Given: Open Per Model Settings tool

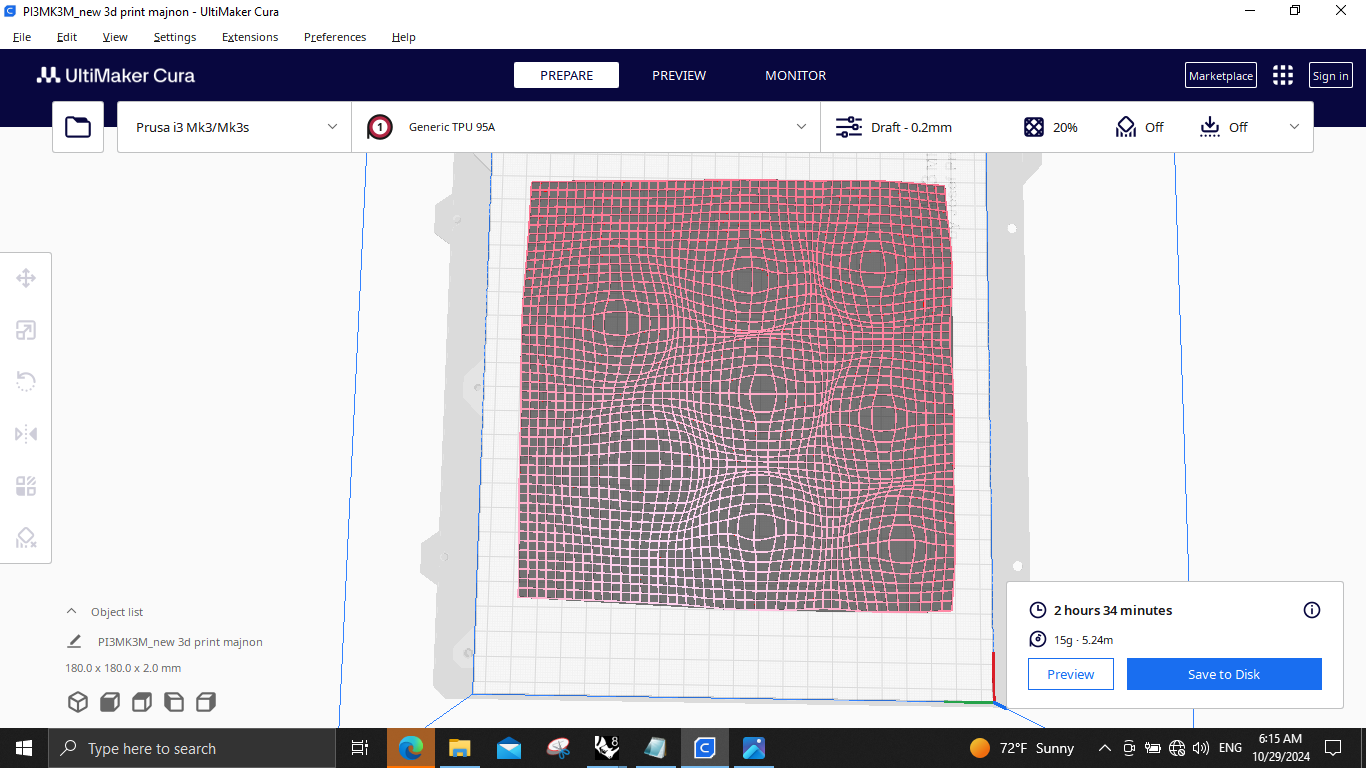Looking at the screenshot, I should tap(26, 486).
